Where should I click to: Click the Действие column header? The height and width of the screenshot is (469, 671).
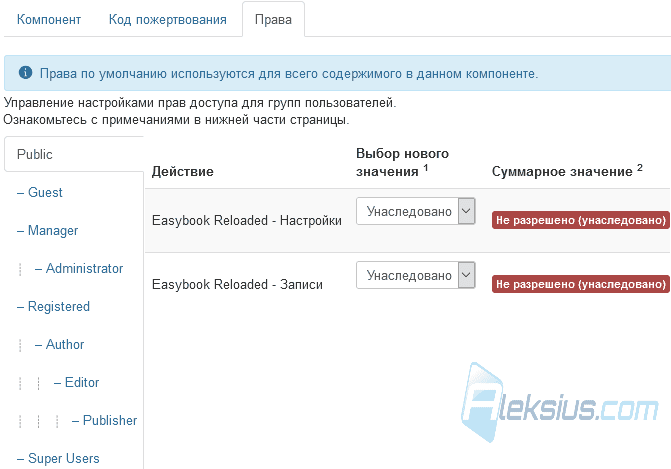(183, 172)
